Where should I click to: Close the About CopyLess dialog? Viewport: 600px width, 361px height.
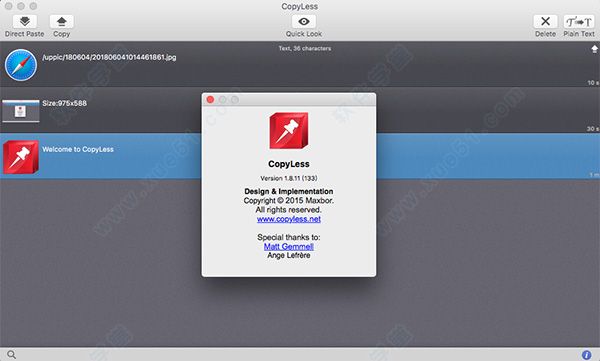click(210, 100)
